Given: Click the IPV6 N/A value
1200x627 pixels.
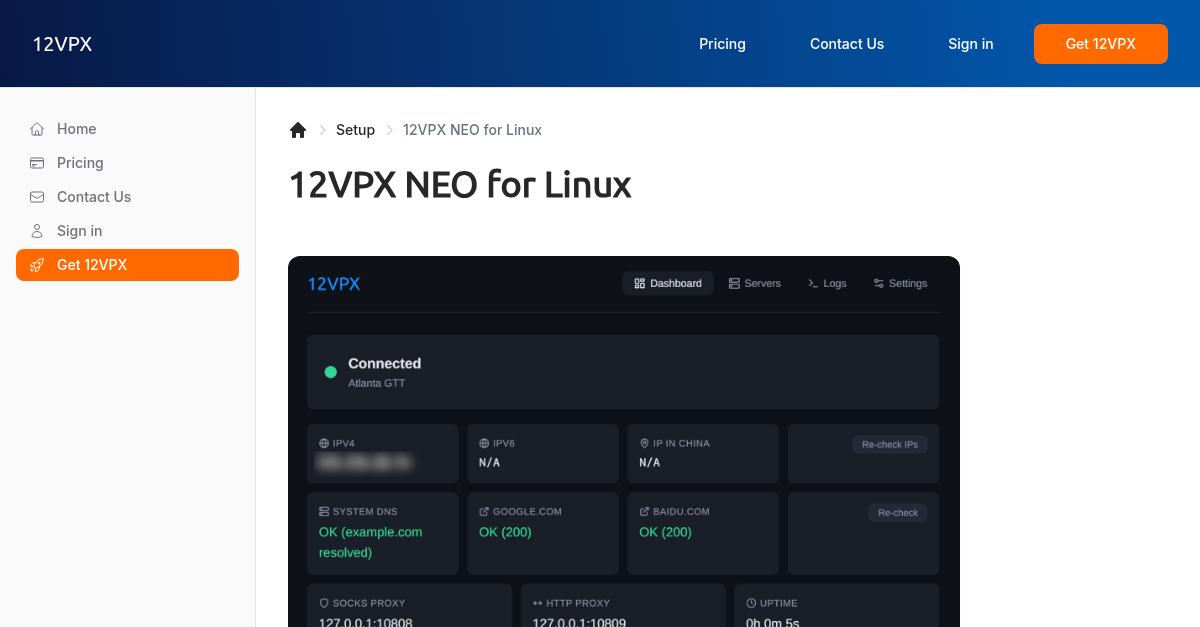Looking at the screenshot, I should tap(490, 463).
